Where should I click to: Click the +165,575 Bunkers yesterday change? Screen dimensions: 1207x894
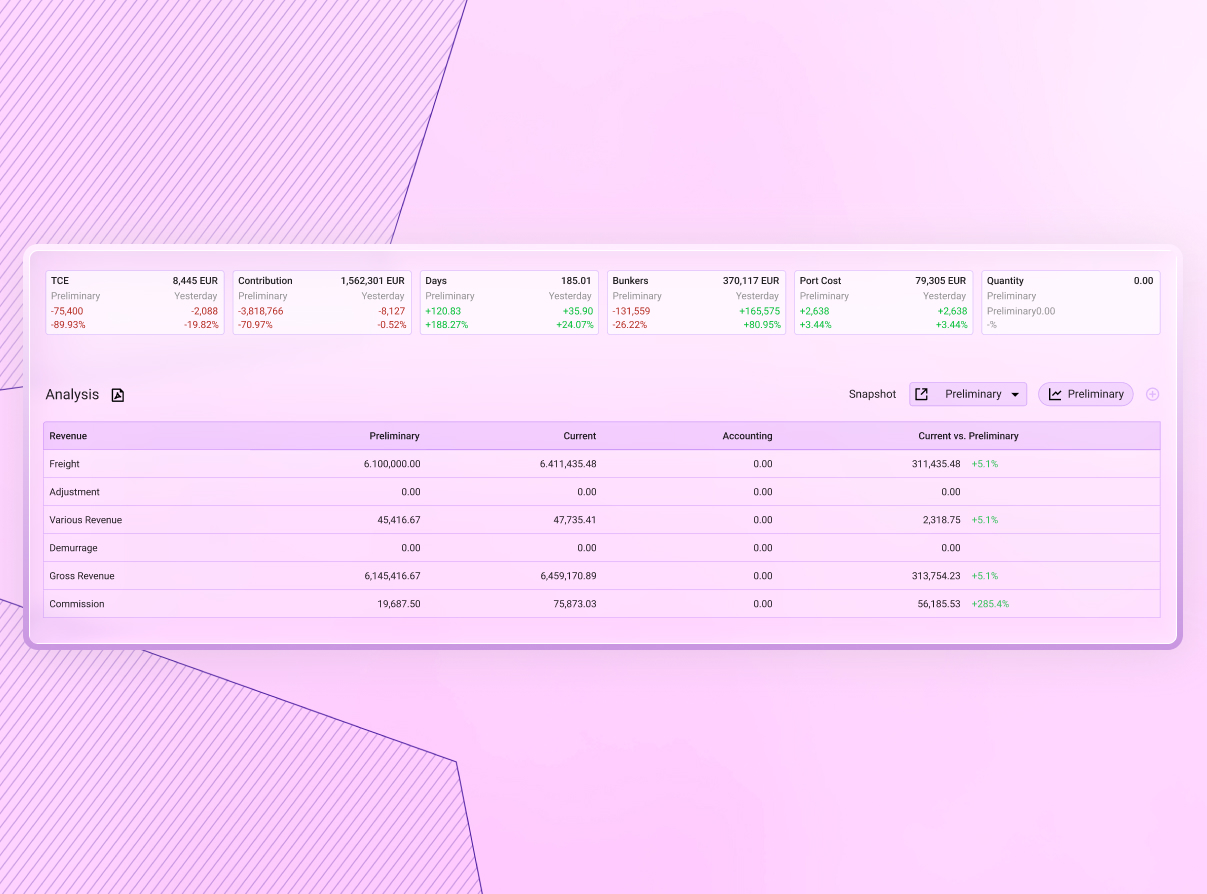click(x=759, y=311)
